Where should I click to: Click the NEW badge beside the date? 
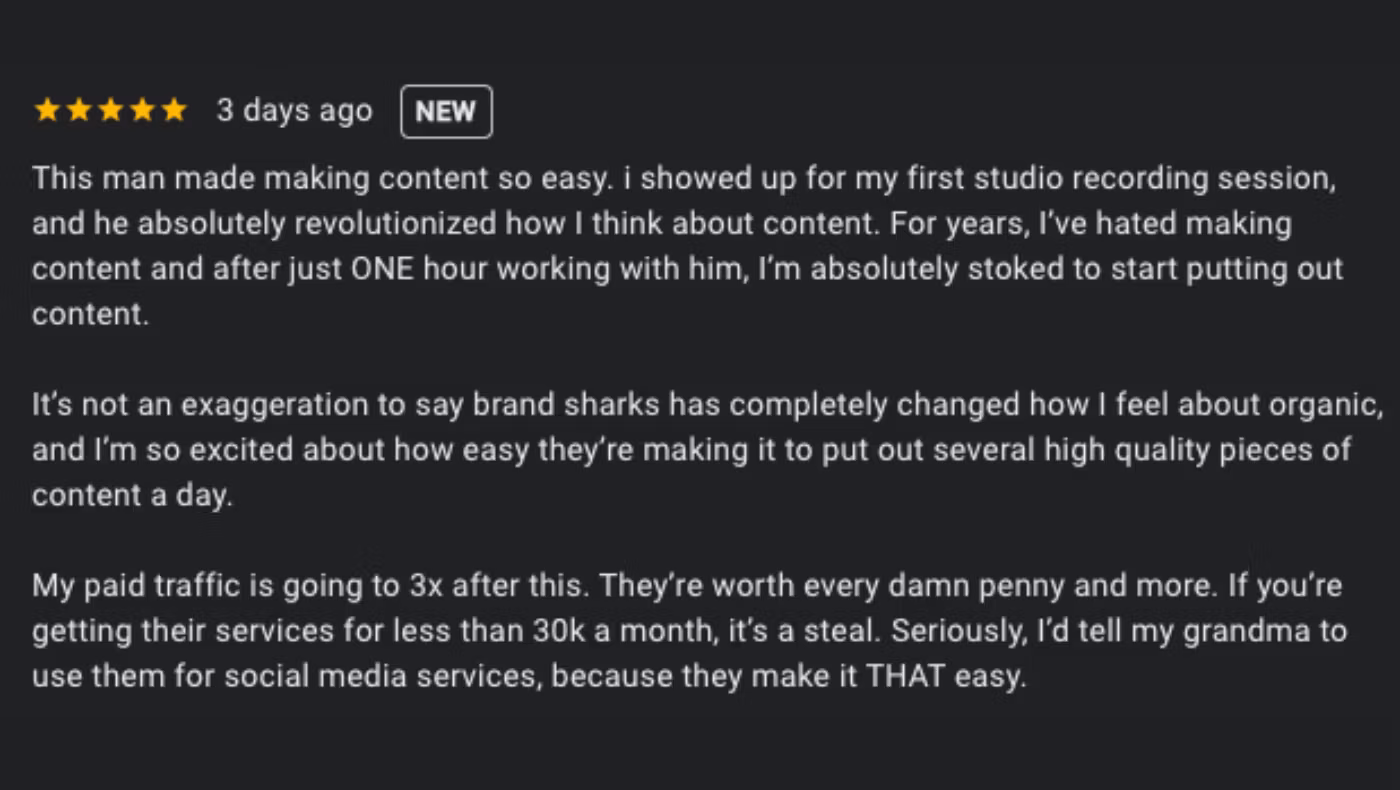coord(446,111)
